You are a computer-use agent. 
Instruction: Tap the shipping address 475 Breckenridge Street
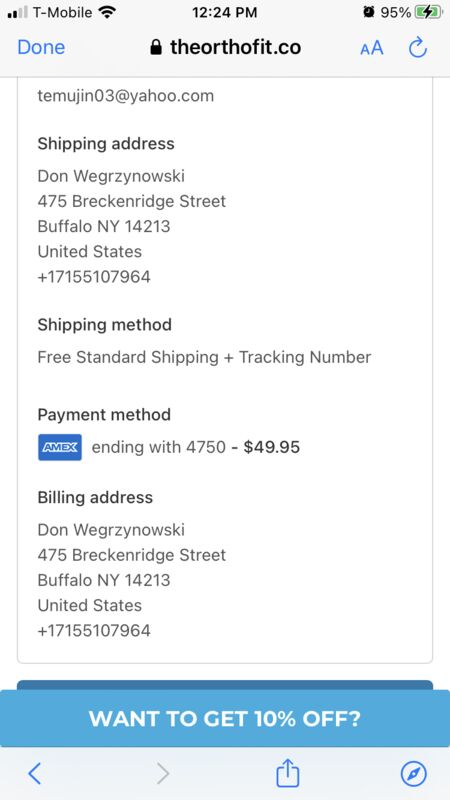coord(132,201)
